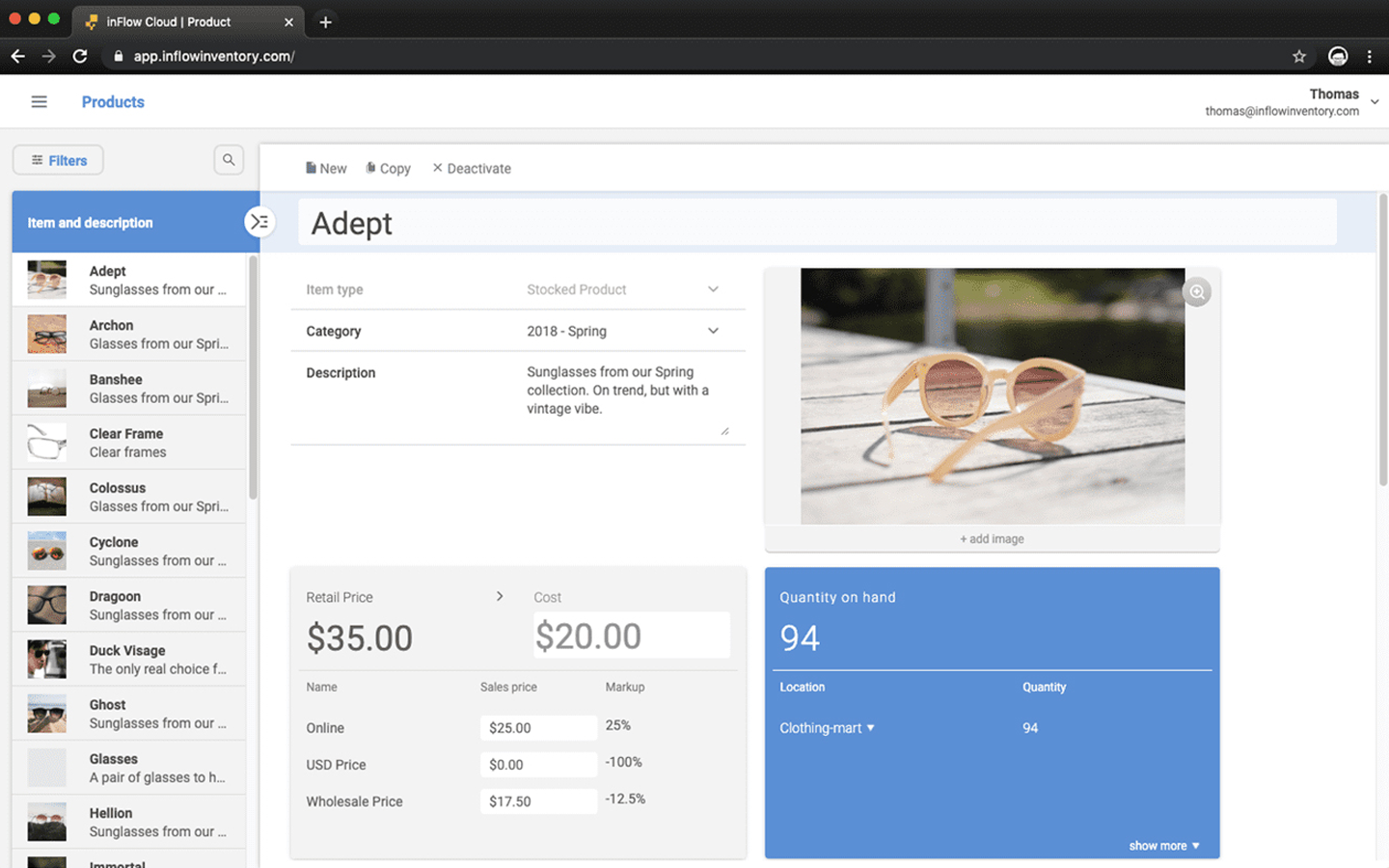Expand the Item type dropdown
The height and width of the screenshot is (868, 1389).
tap(713, 289)
